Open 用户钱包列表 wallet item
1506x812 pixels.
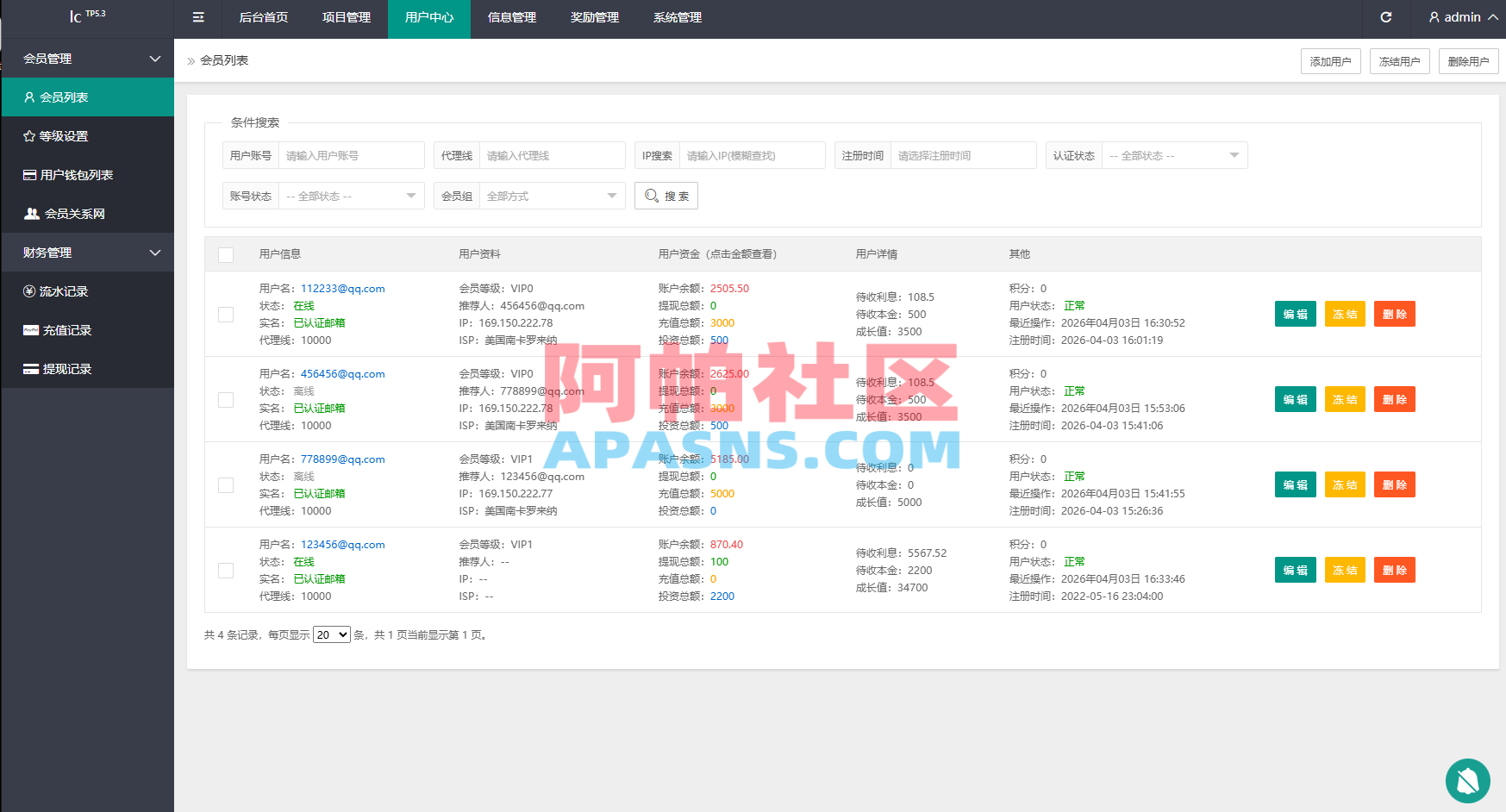tap(87, 175)
